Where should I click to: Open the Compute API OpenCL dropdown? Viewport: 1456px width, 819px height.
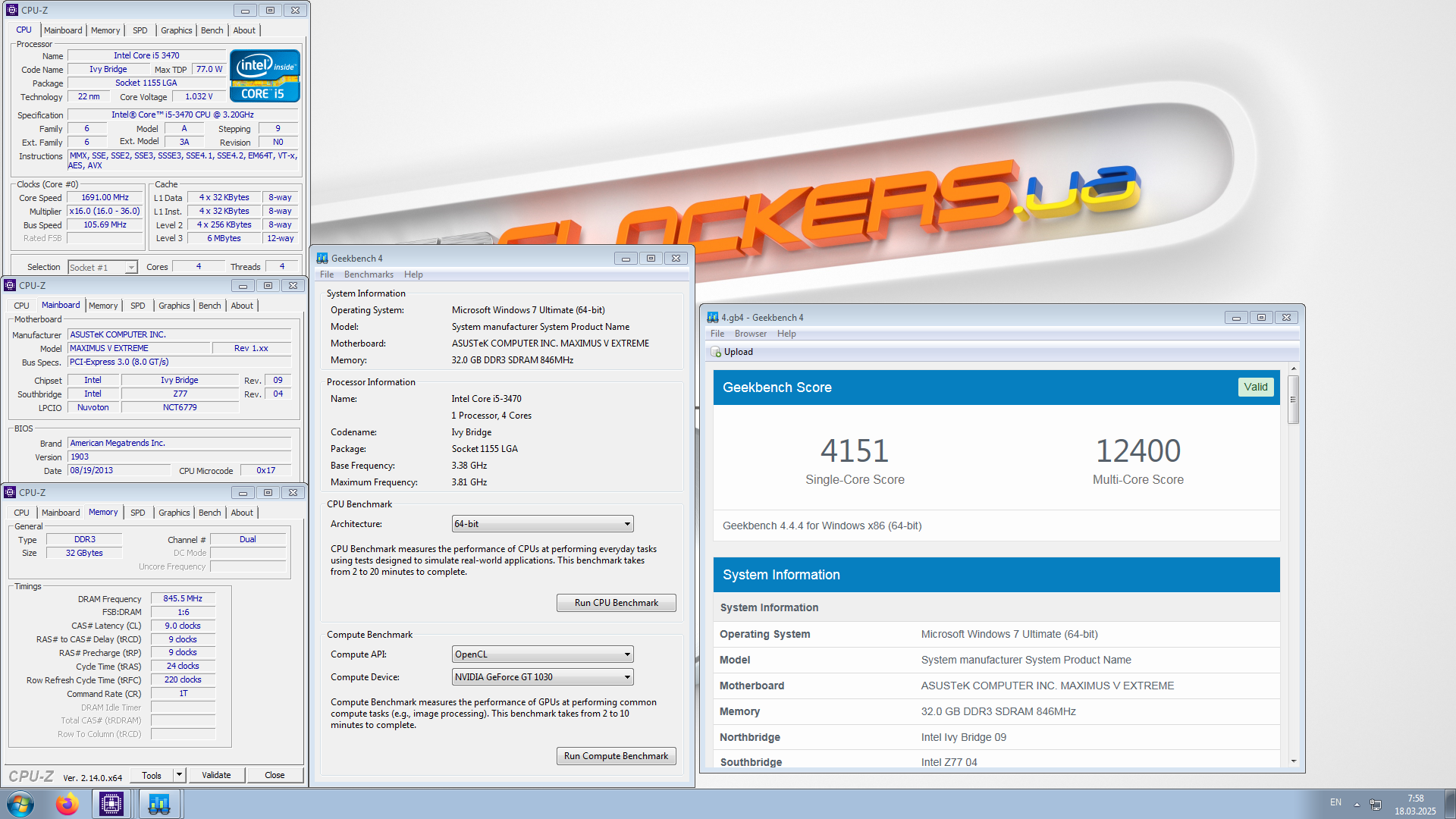pos(542,654)
